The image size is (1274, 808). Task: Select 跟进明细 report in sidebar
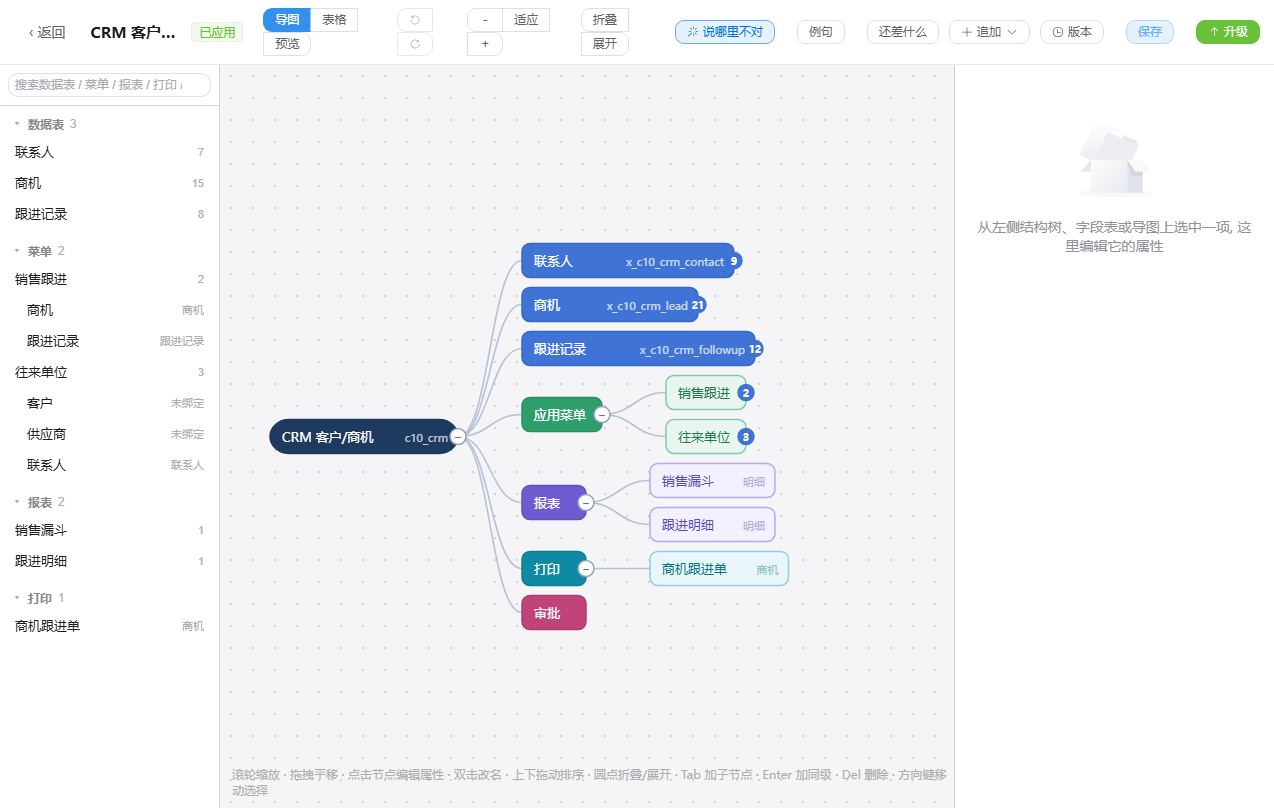pyautogui.click(x=109, y=561)
